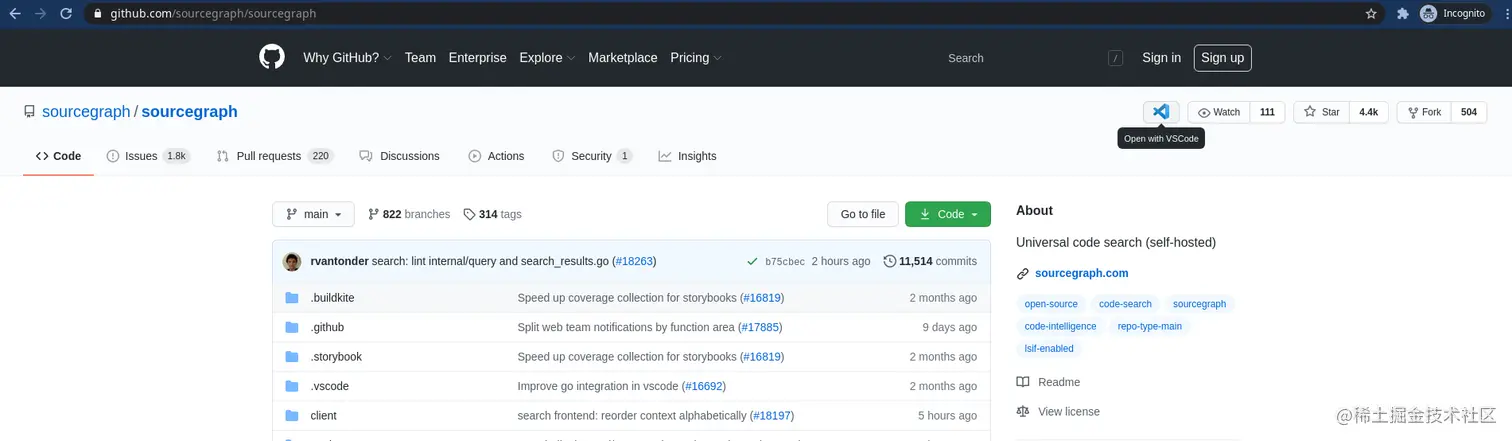This screenshot has height=441, width=1512.
Task: Click rvantonder's avatar in the commit row
Action: 292,261
